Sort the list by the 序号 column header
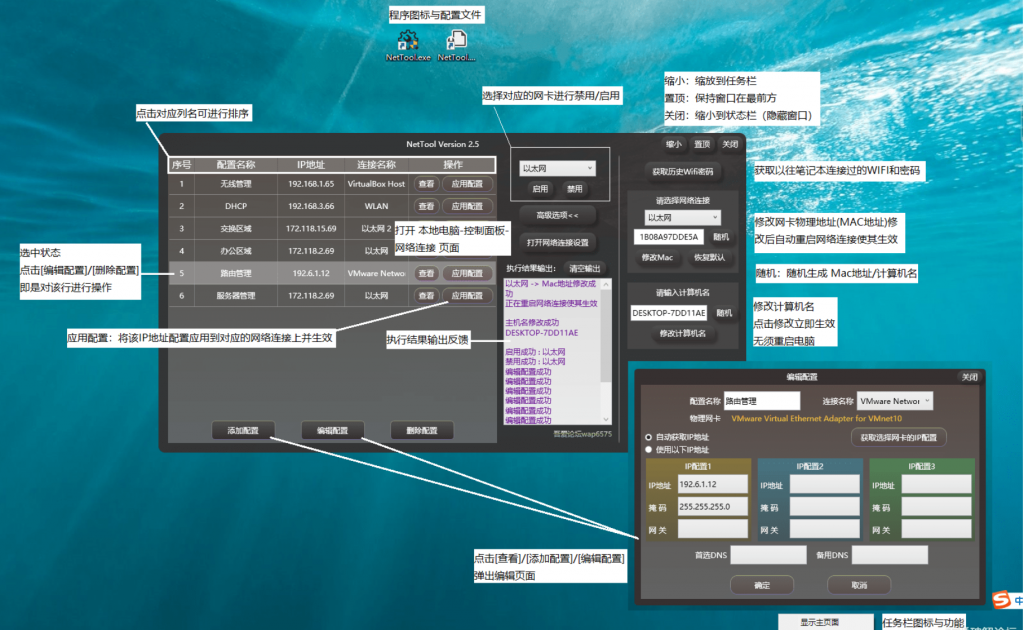The image size is (1024, 630). tap(182, 165)
